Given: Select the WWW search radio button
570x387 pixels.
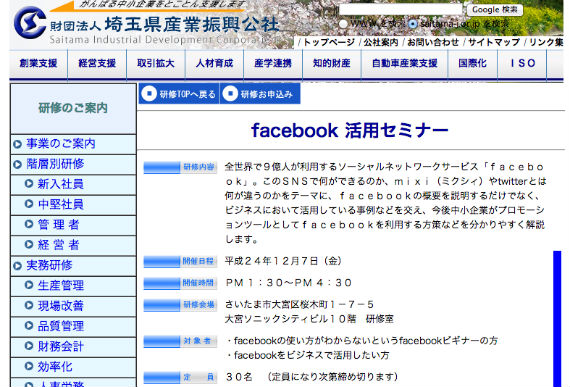Looking at the screenshot, I should pos(343,24).
